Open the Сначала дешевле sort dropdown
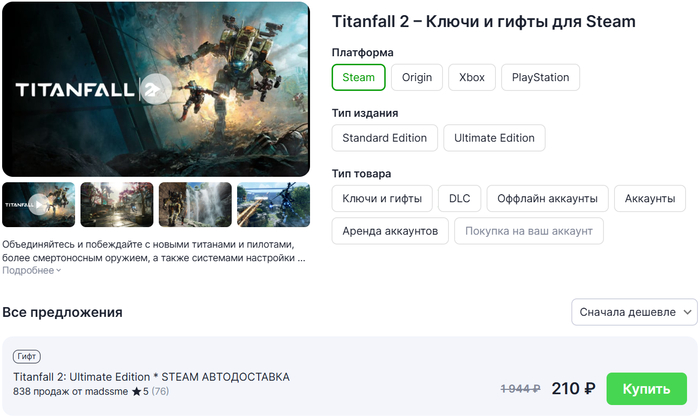Image resolution: width=700 pixels, height=418 pixels. pos(634,312)
